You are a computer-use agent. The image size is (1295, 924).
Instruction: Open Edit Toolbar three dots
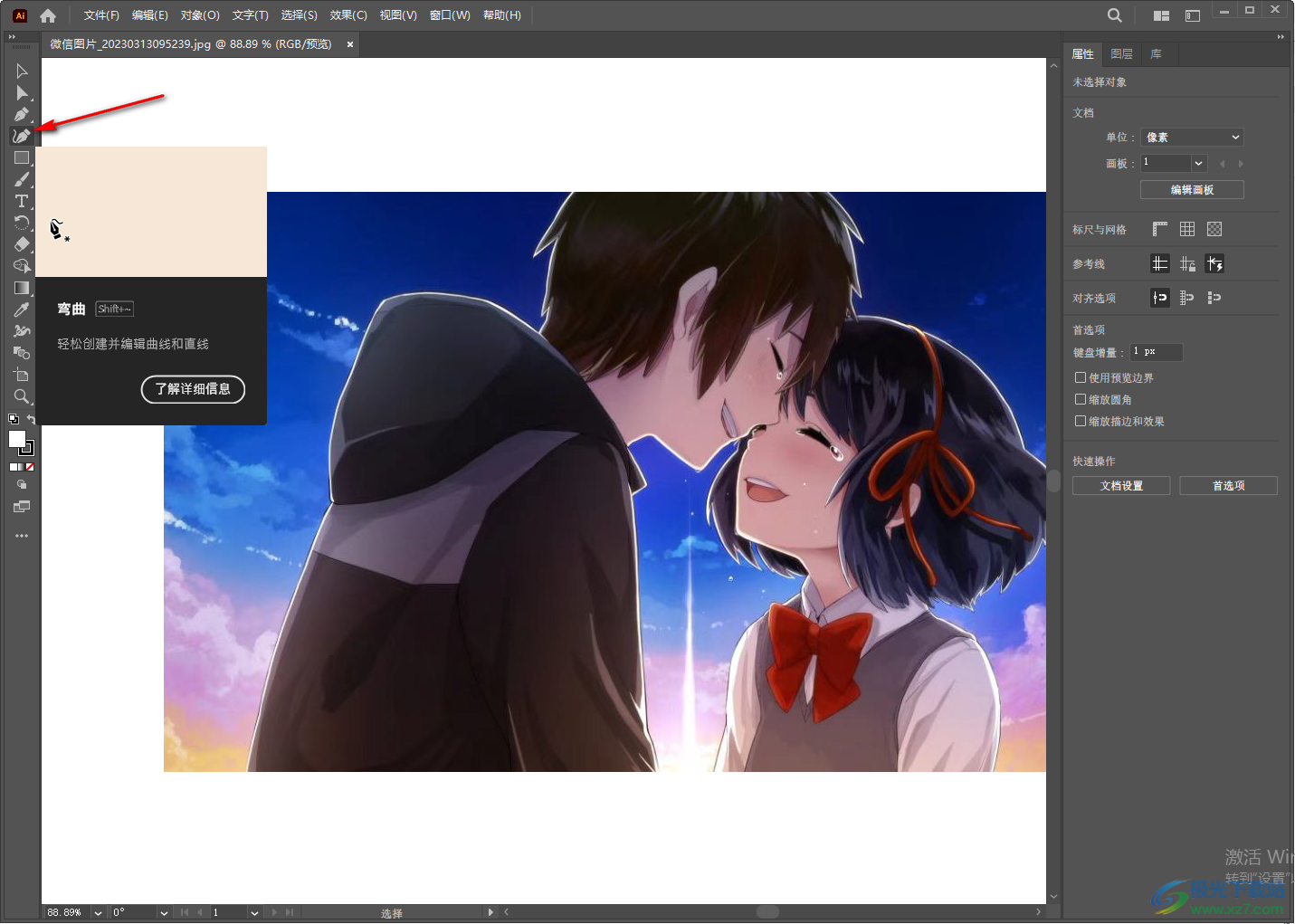[22, 536]
